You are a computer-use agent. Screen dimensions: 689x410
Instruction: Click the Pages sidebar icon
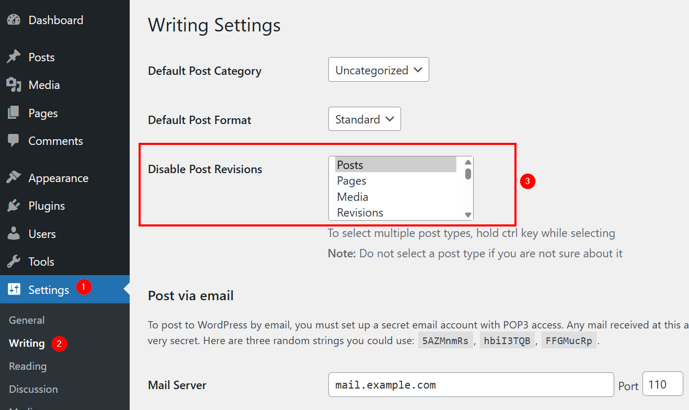[x=14, y=113]
